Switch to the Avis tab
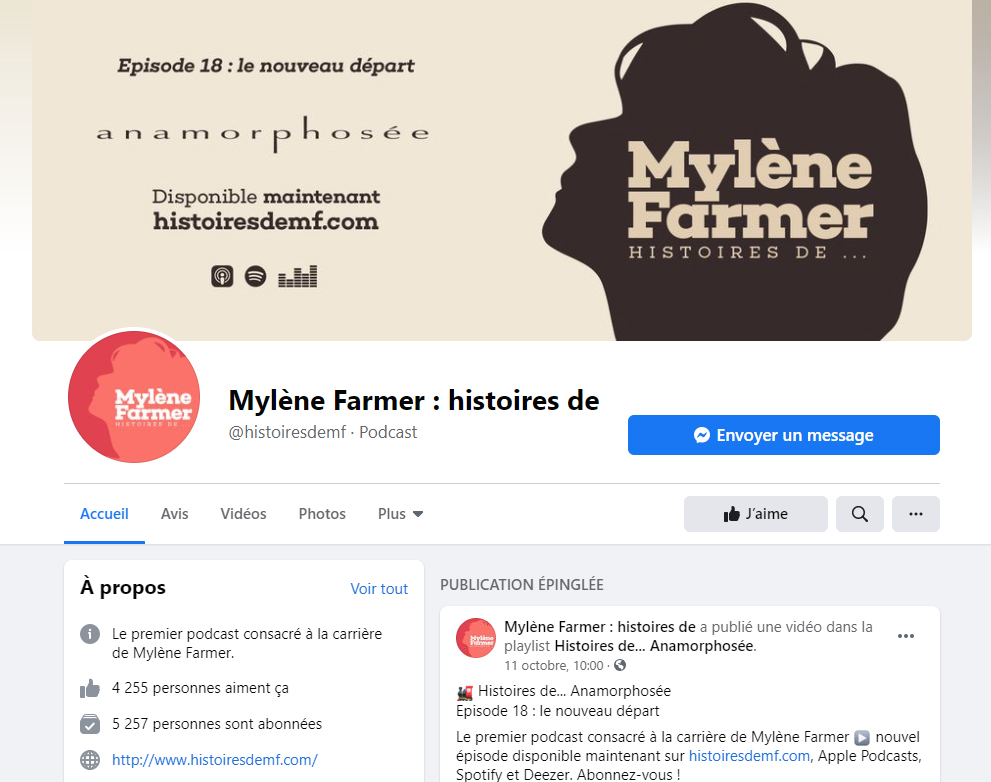This screenshot has height=782, width=991. (x=174, y=514)
